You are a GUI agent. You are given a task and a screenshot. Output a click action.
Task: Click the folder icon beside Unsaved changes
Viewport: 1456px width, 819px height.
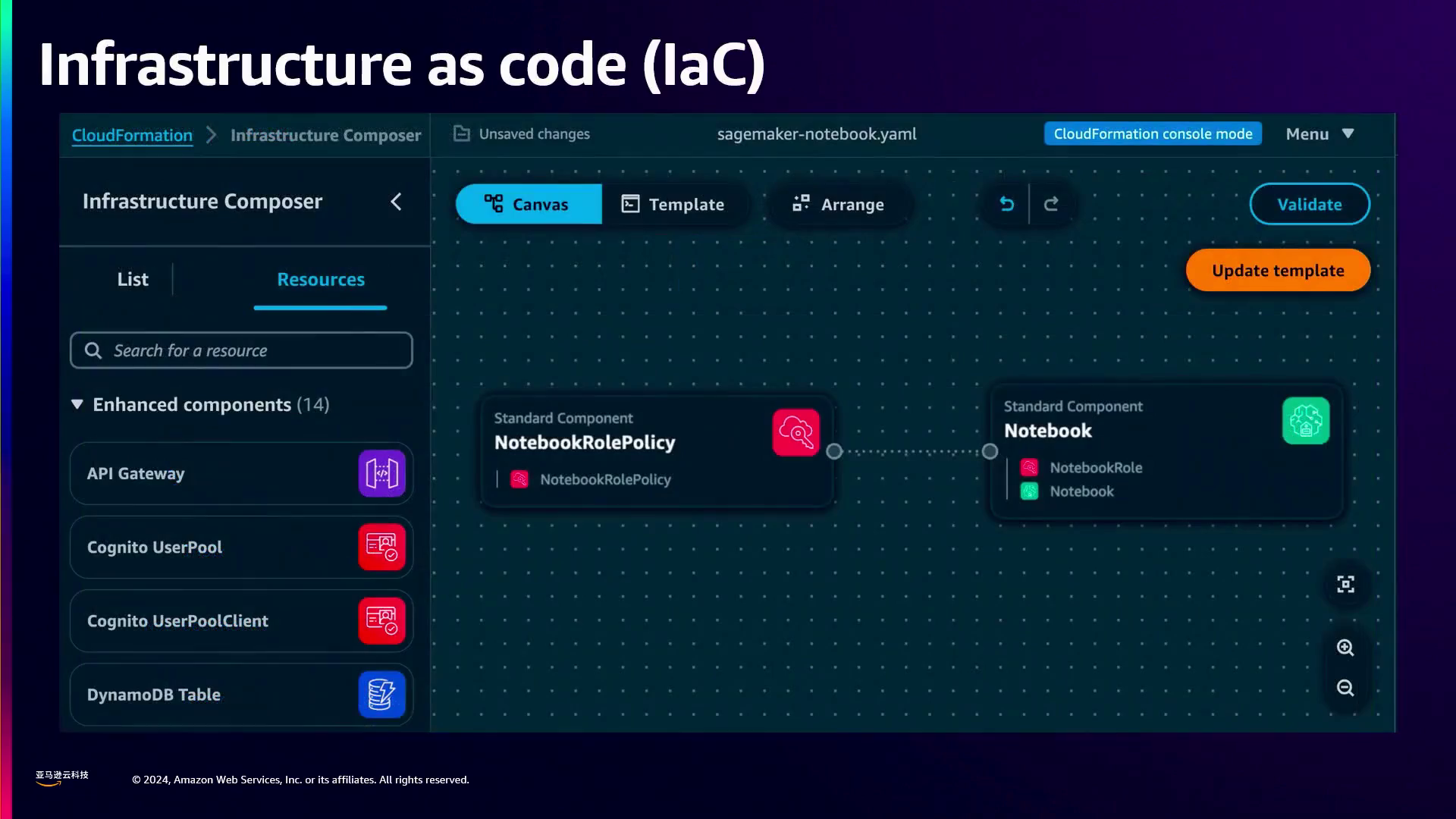coord(461,133)
